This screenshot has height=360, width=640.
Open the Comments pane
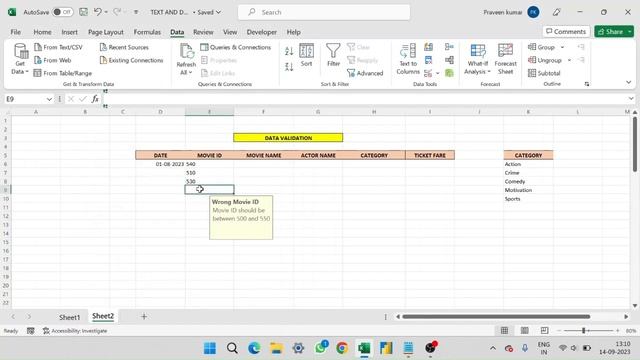point(566,31)
